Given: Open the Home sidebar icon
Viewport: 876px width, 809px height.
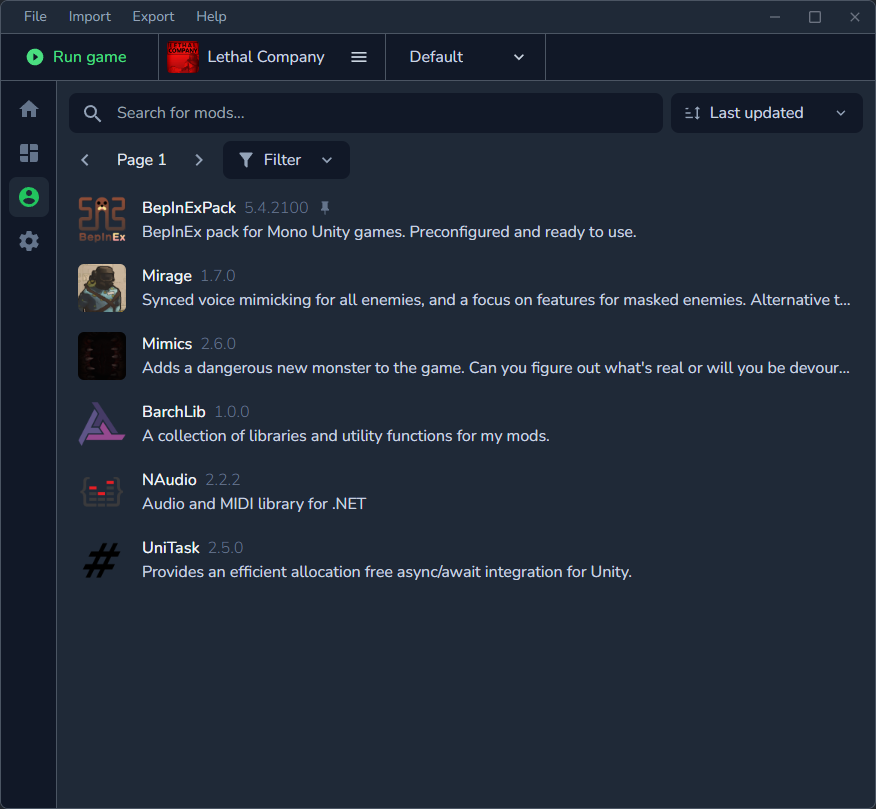Looking at the screenshot, I should (29, 108).
